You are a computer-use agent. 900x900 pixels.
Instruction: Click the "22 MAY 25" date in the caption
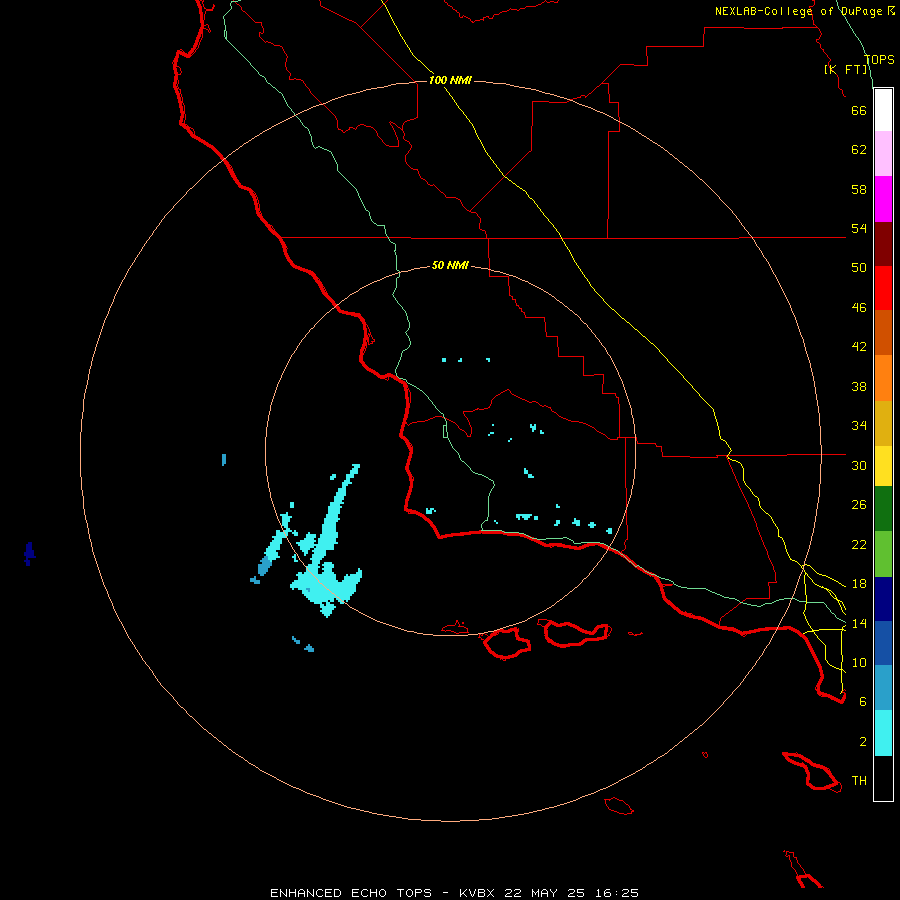(544, 893)
